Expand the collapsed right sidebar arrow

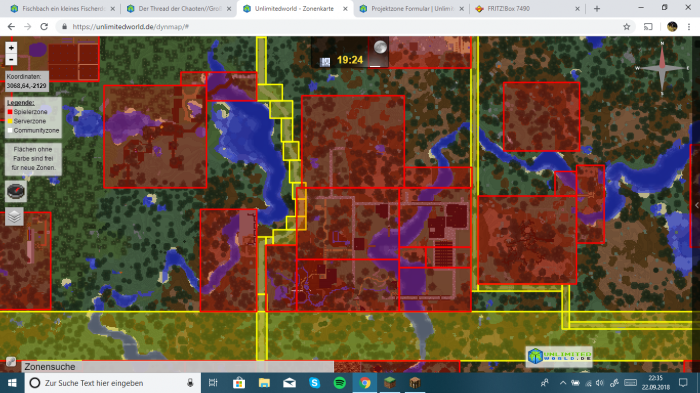[x=696, y=205]
